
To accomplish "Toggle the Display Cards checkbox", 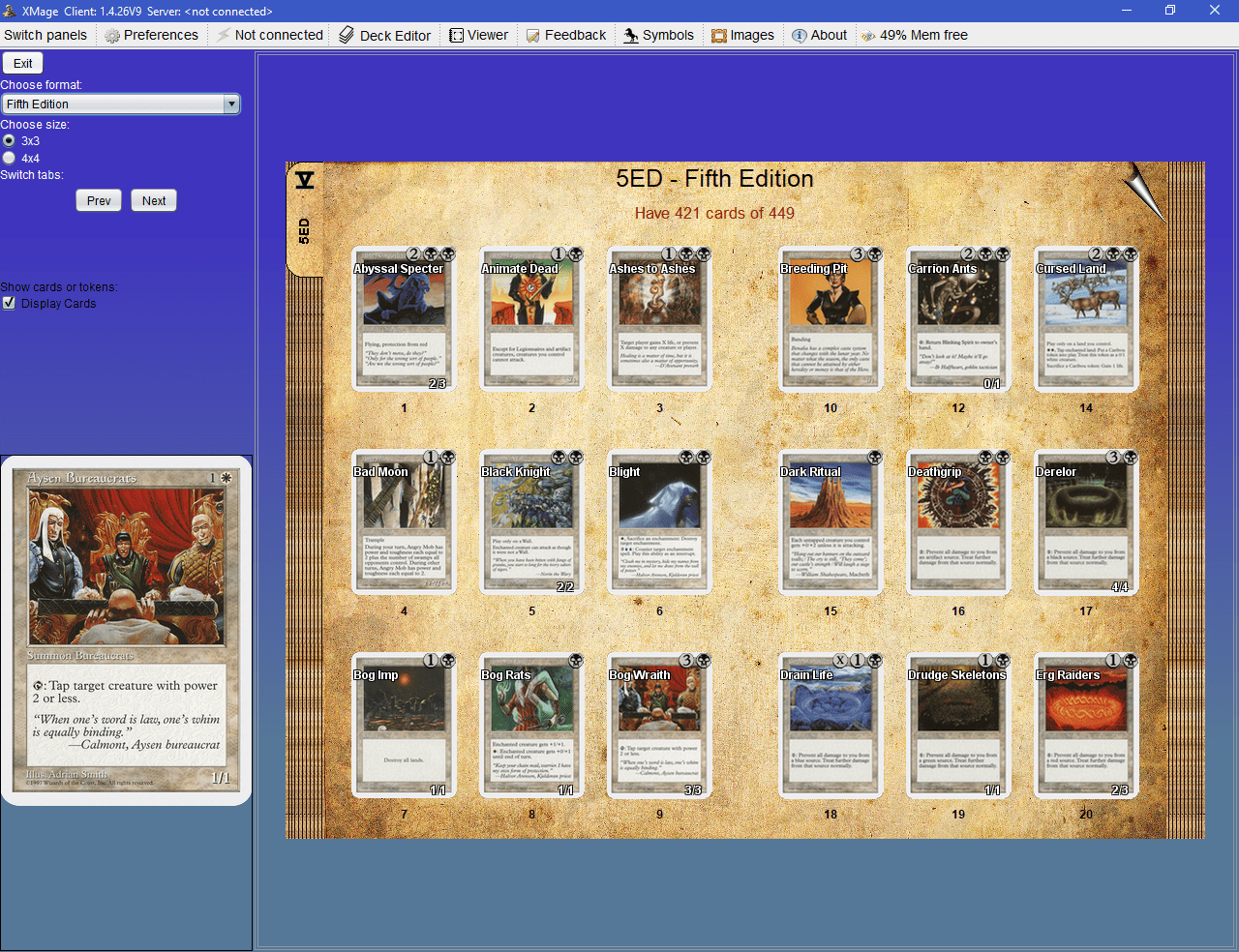I will pyautogui.click(x=10, y=303).
